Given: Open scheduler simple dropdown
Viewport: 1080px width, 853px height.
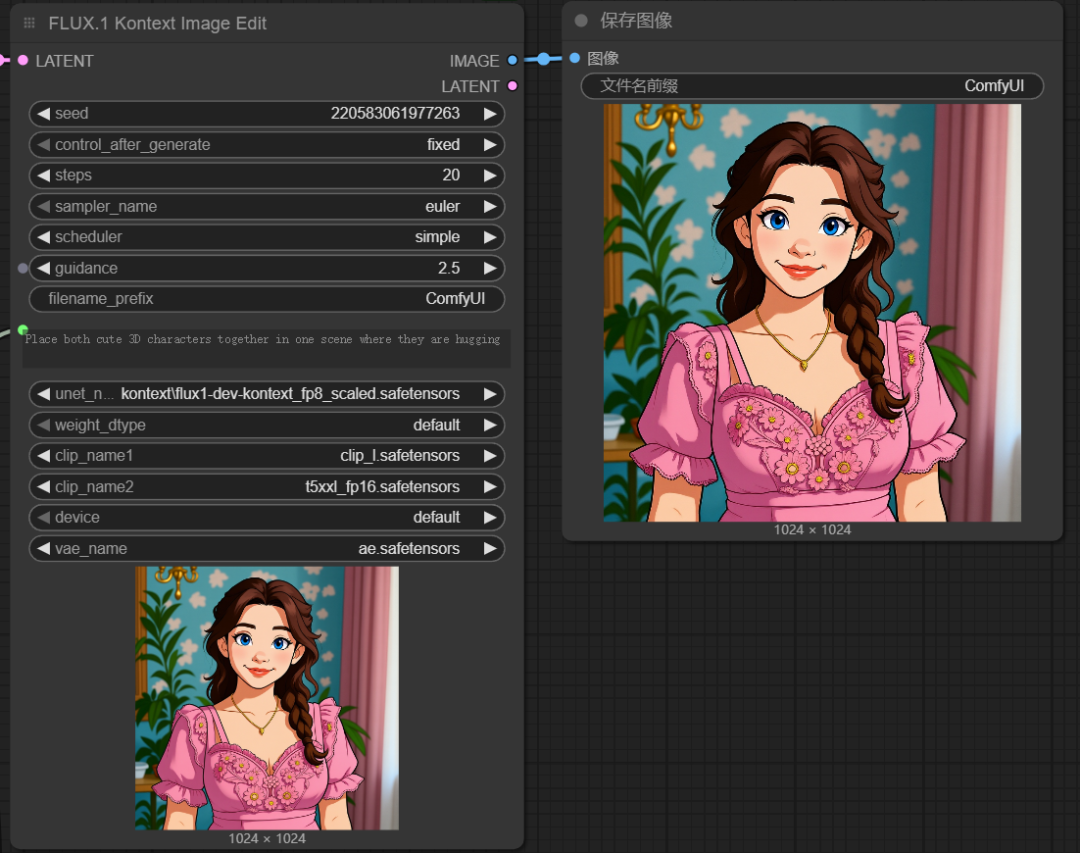Looking at the screenshot, I should click(267, 237).
